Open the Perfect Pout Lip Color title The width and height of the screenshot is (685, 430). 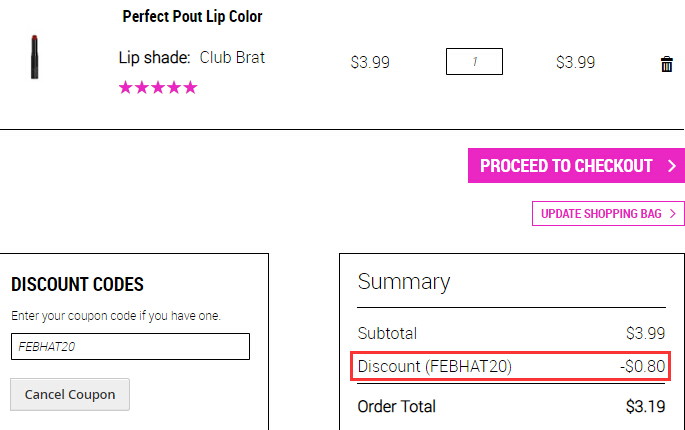[192, 17]
